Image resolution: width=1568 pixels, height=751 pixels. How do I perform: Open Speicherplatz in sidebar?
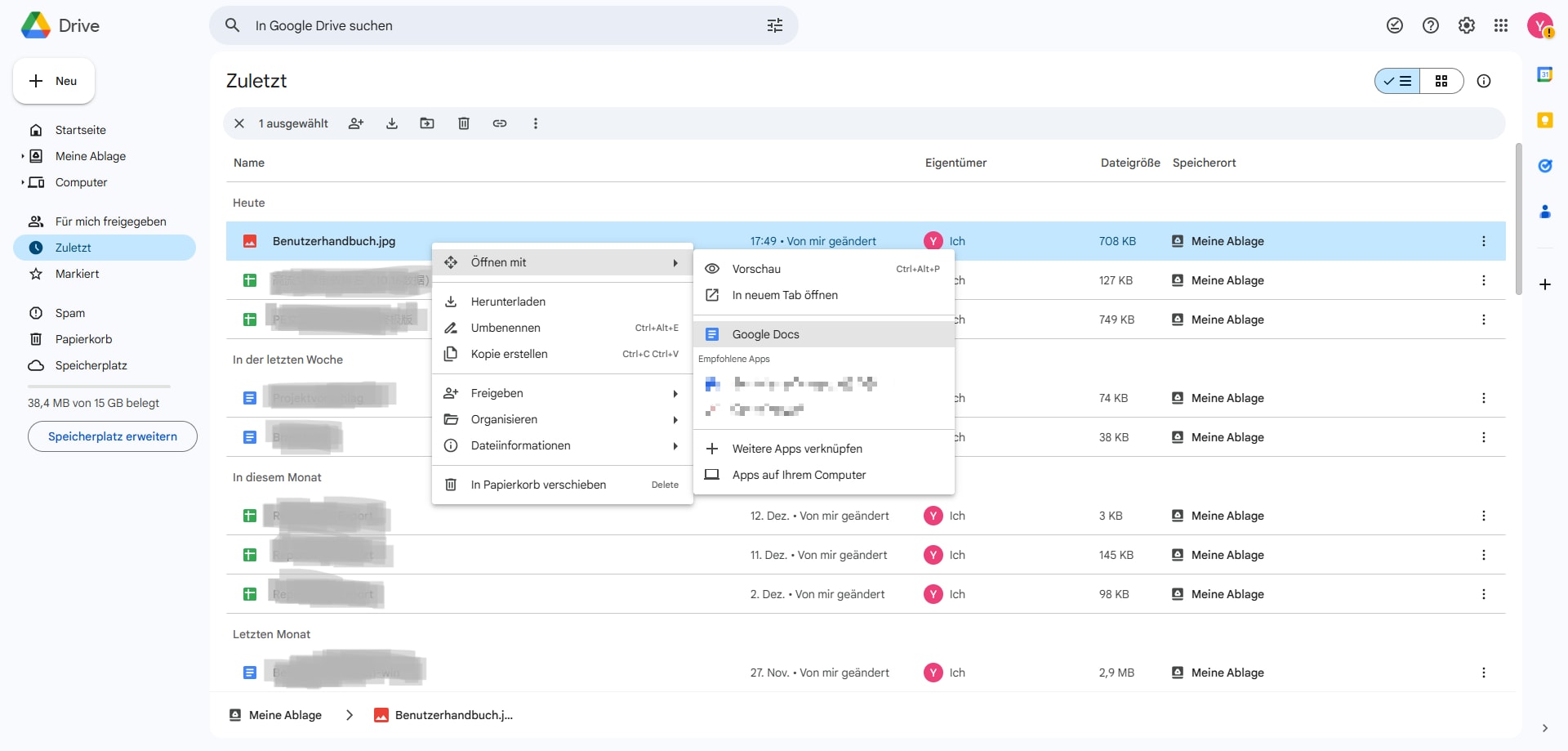point(105,365)
